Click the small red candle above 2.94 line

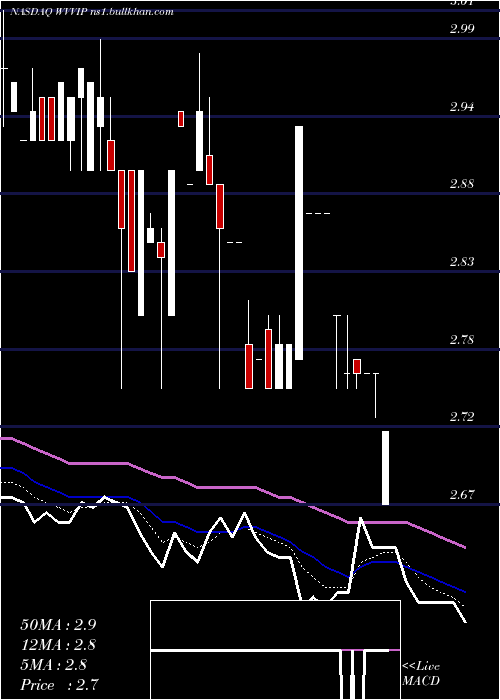pos(181,119)
